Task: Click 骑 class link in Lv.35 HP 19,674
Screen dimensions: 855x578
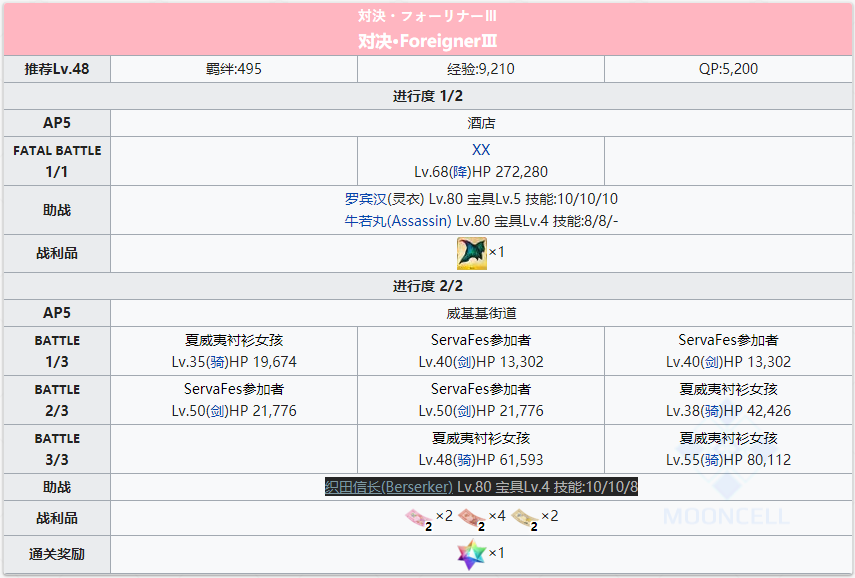Action: pos(218,362)
